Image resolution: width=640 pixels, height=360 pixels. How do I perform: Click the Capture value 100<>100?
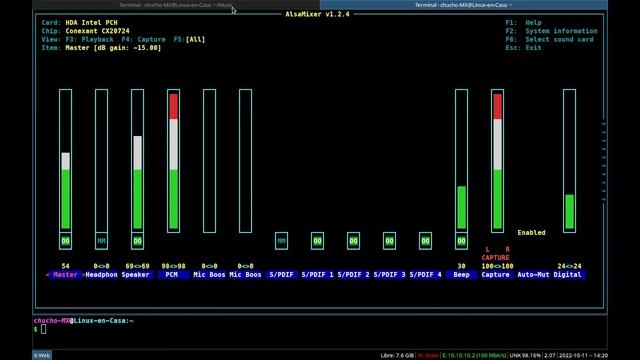[x=497, y=266]
